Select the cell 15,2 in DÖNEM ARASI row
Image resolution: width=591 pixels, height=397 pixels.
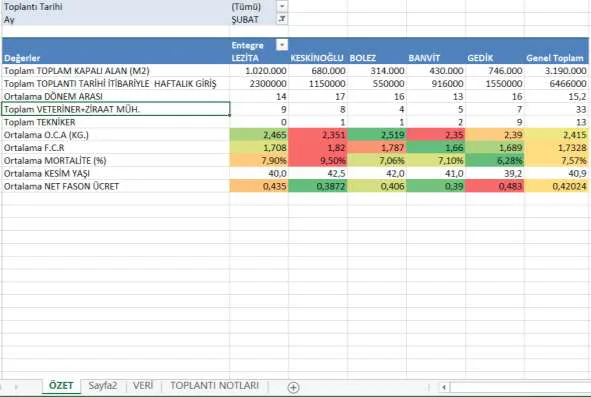[556, 96]
